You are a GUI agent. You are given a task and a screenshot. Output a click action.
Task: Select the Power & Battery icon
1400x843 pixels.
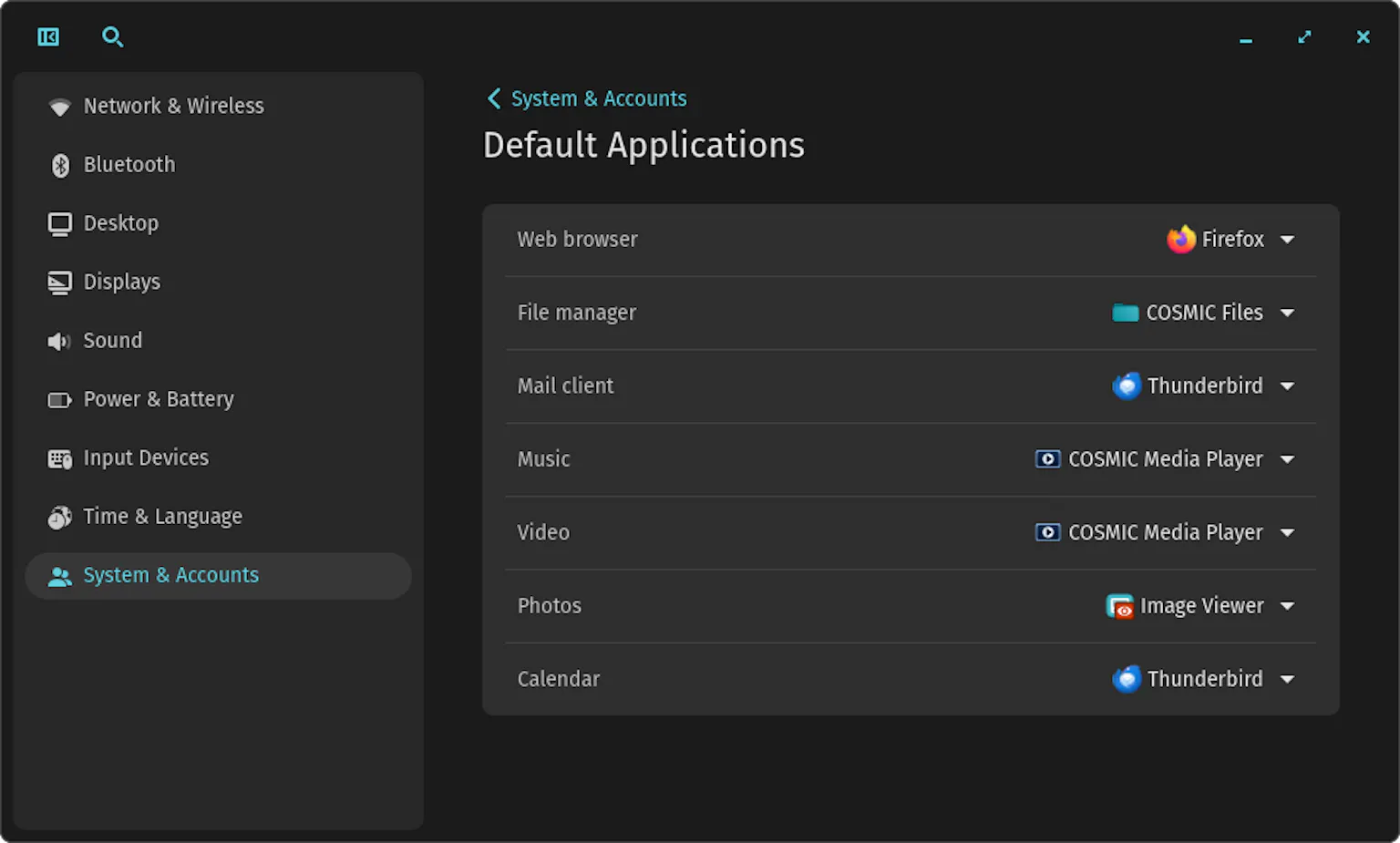pyautogui.click(x=59, y=399)
